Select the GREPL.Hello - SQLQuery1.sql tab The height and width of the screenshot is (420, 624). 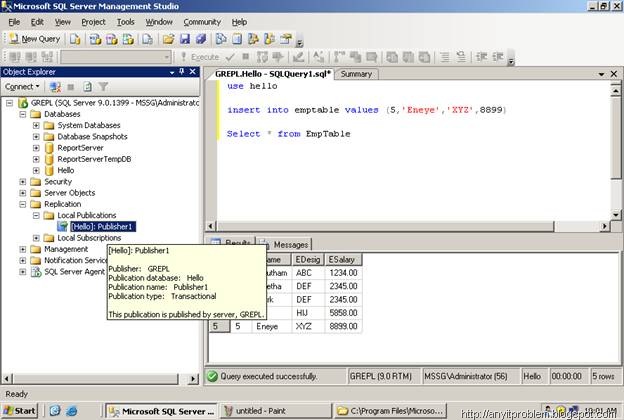(x=273, y=74)
